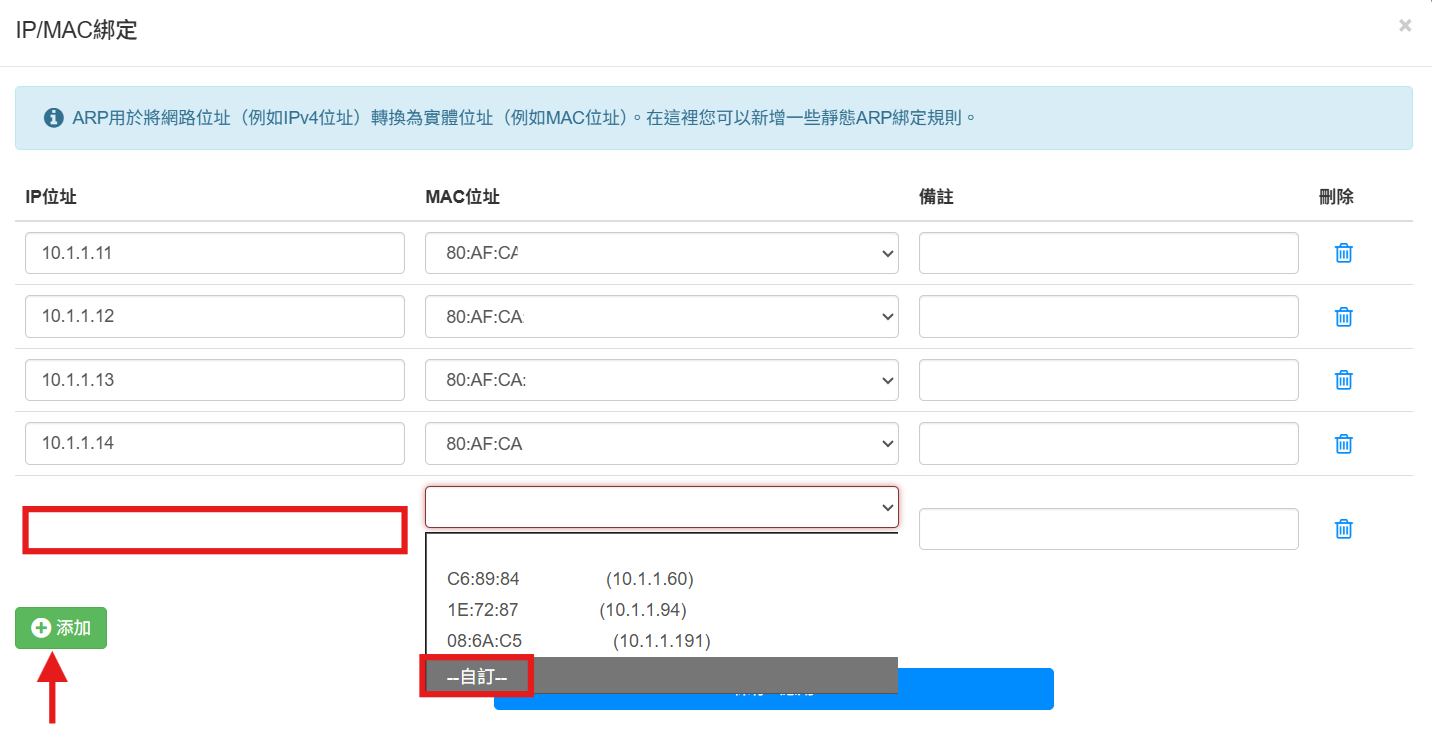The width and height of the screenshot is (1432, 740).
Task: Delete the binding for 10.1.1.14
Action: coord(1343,443)
